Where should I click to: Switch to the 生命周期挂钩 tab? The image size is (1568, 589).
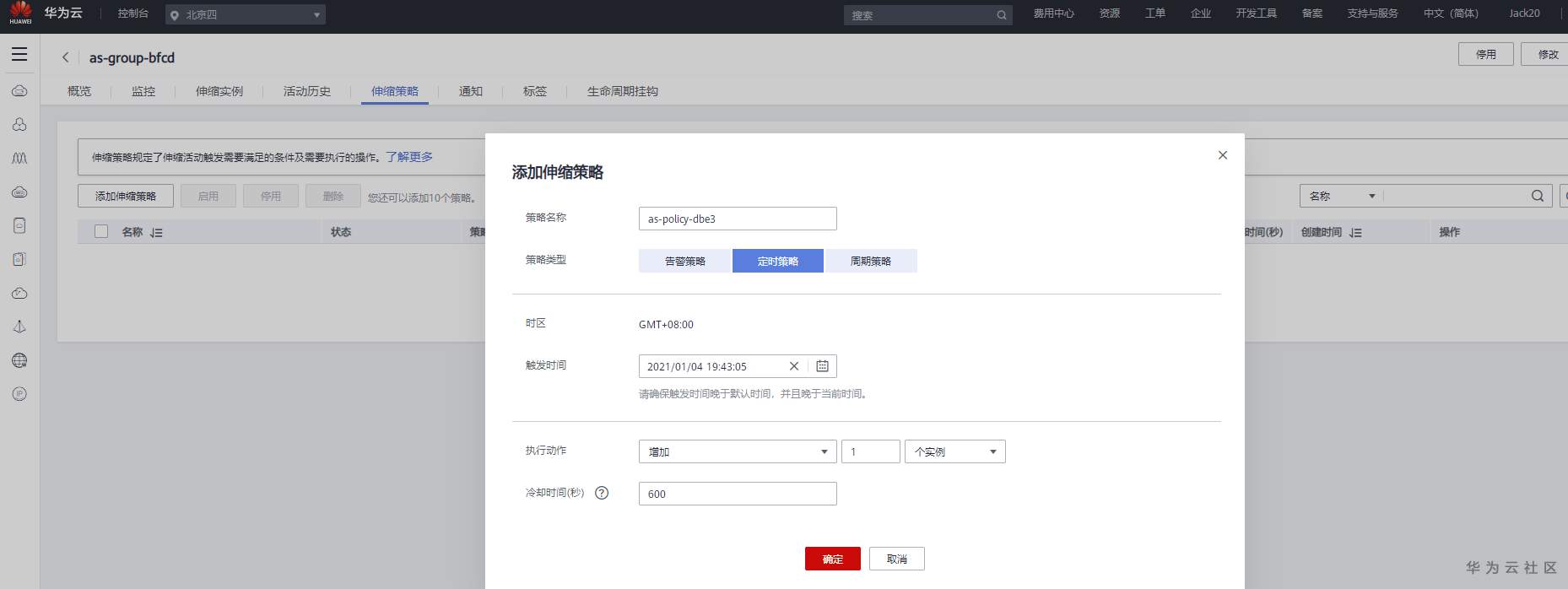coord(623,91)
